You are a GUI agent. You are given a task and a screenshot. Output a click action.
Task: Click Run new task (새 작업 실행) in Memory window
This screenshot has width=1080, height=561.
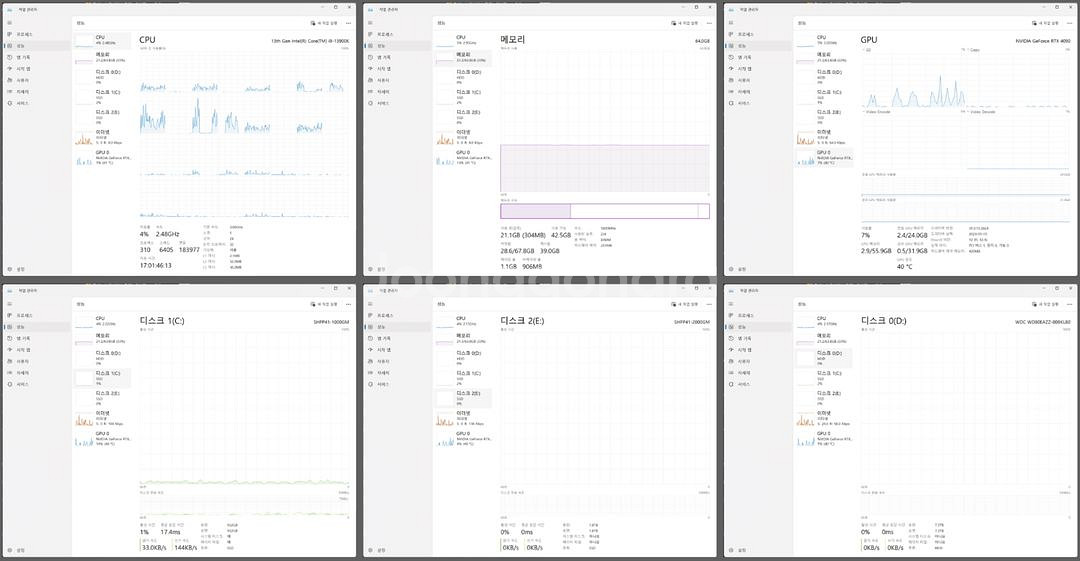click(685, 23)
